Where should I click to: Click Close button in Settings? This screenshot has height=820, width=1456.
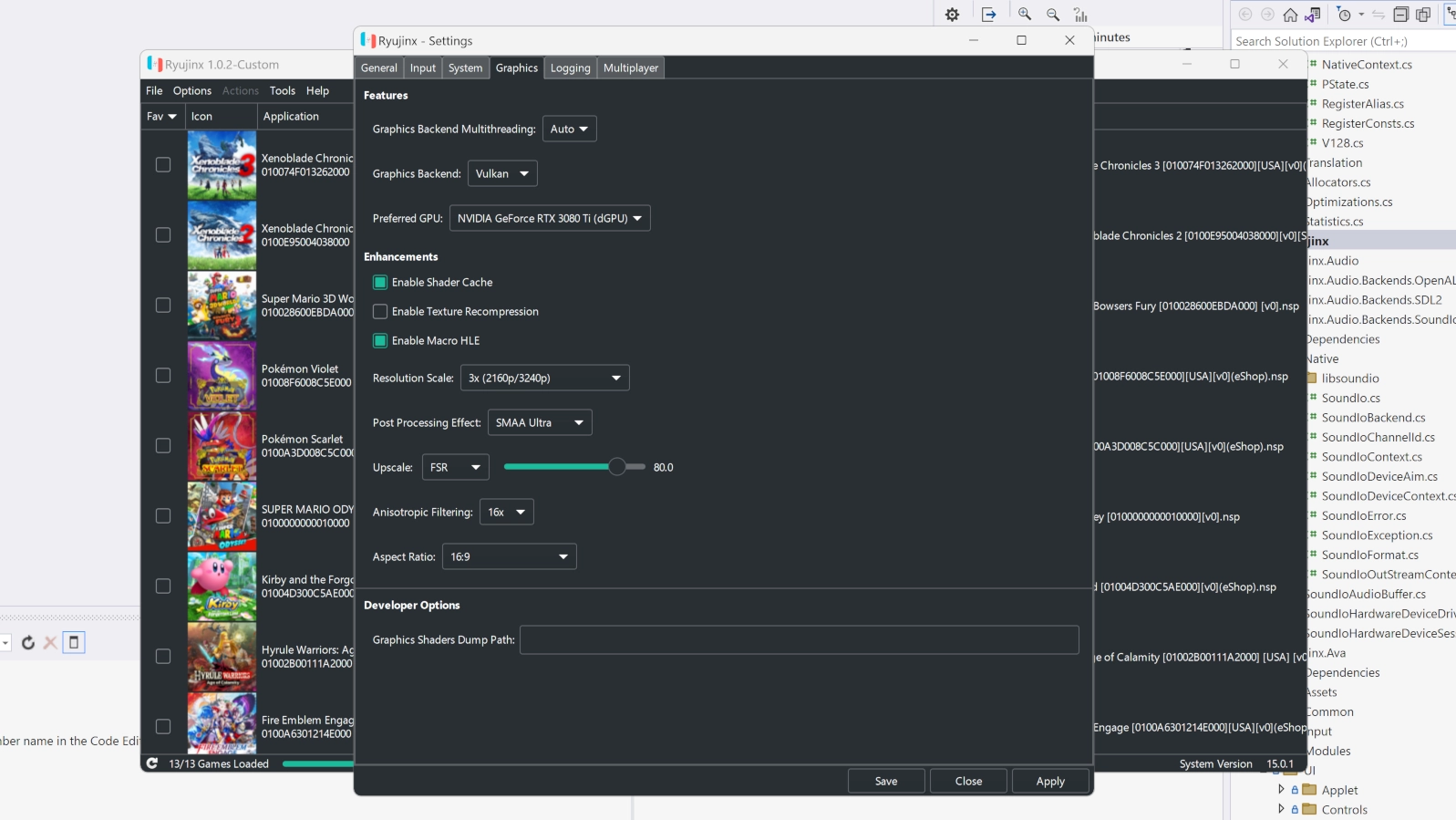[968, 781]
